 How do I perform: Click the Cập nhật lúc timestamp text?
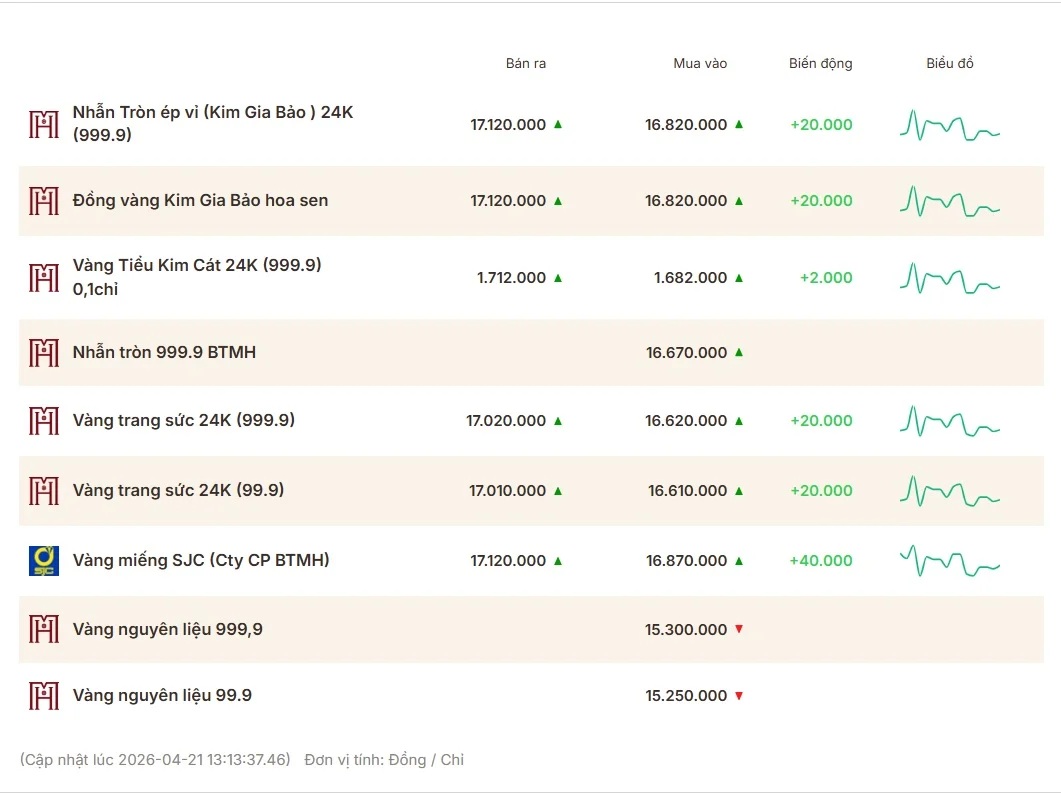(155, 760)
